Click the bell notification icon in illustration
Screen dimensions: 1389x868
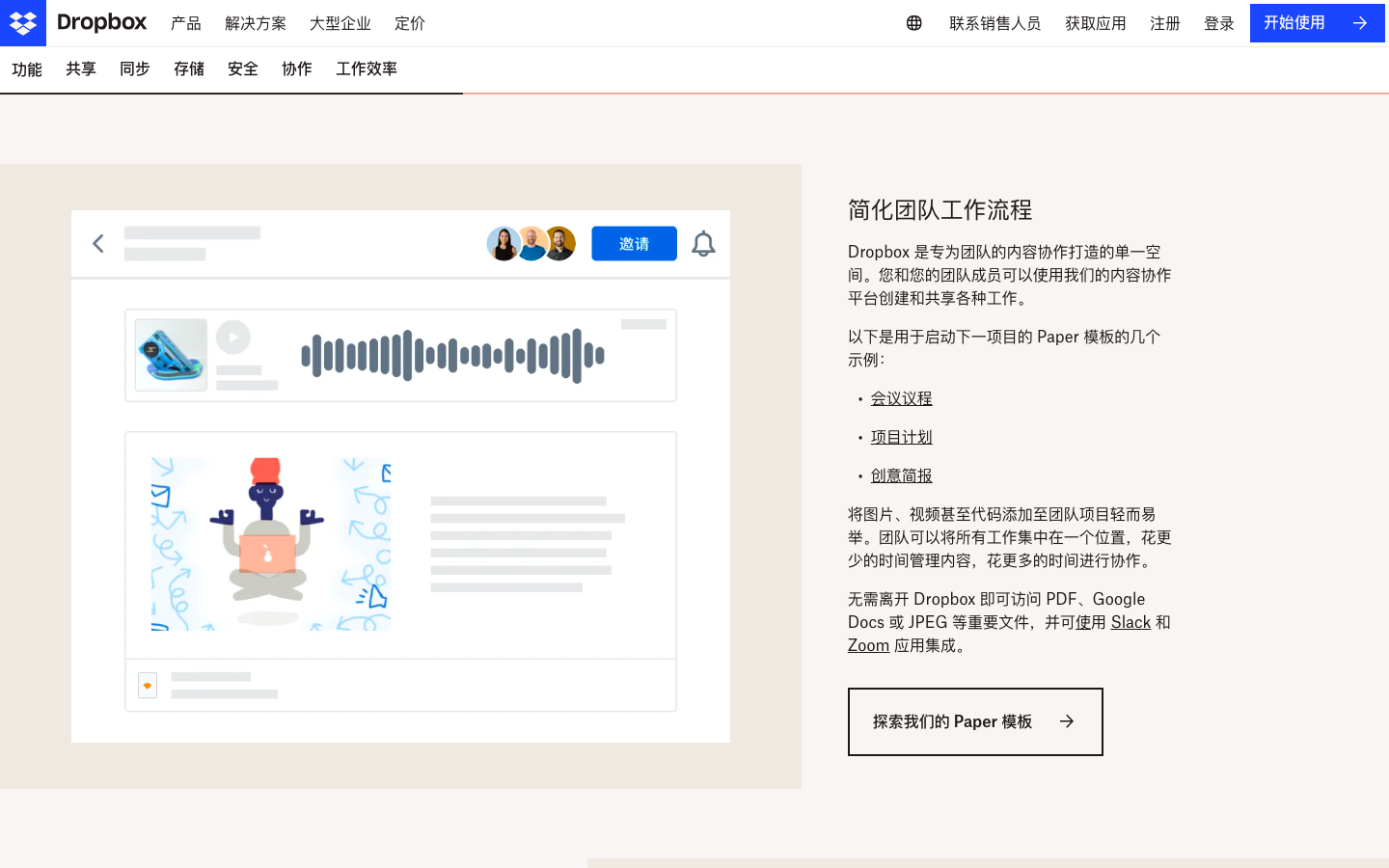703,244
